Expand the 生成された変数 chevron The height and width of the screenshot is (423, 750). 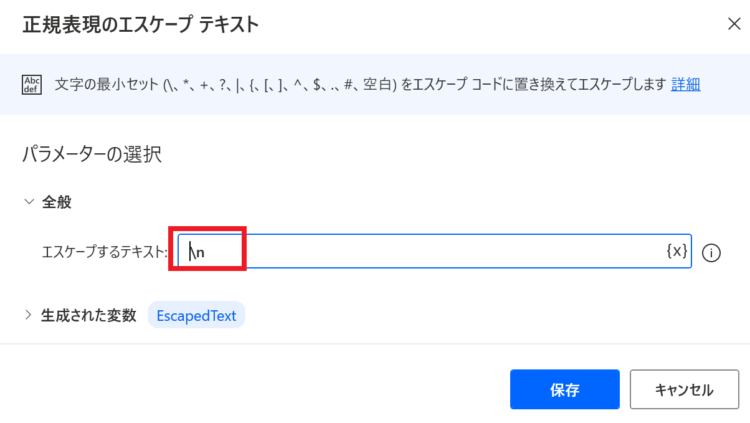click(28, 315)
